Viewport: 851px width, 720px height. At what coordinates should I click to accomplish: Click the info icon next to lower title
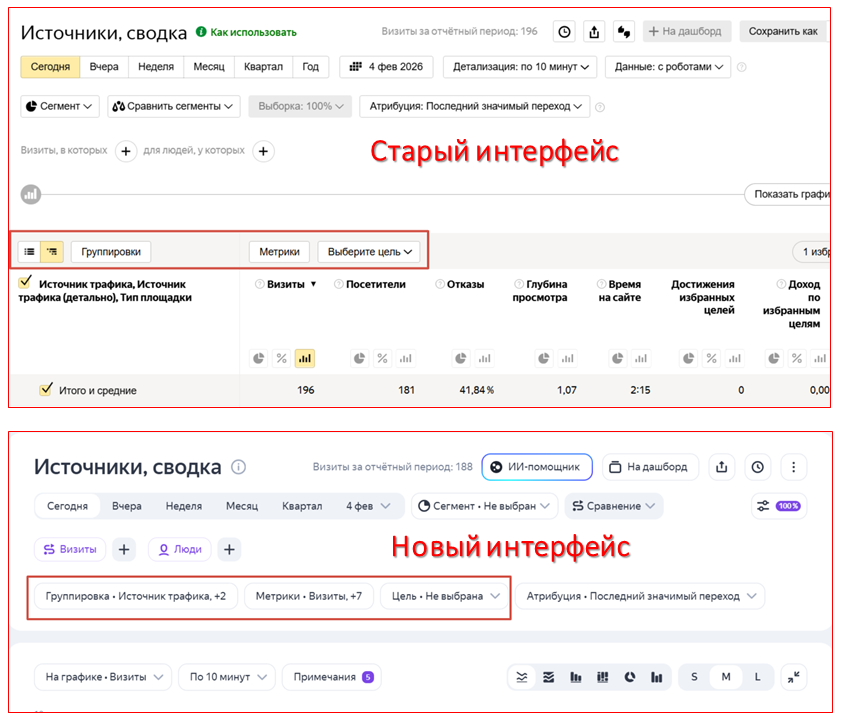point(238,467)
